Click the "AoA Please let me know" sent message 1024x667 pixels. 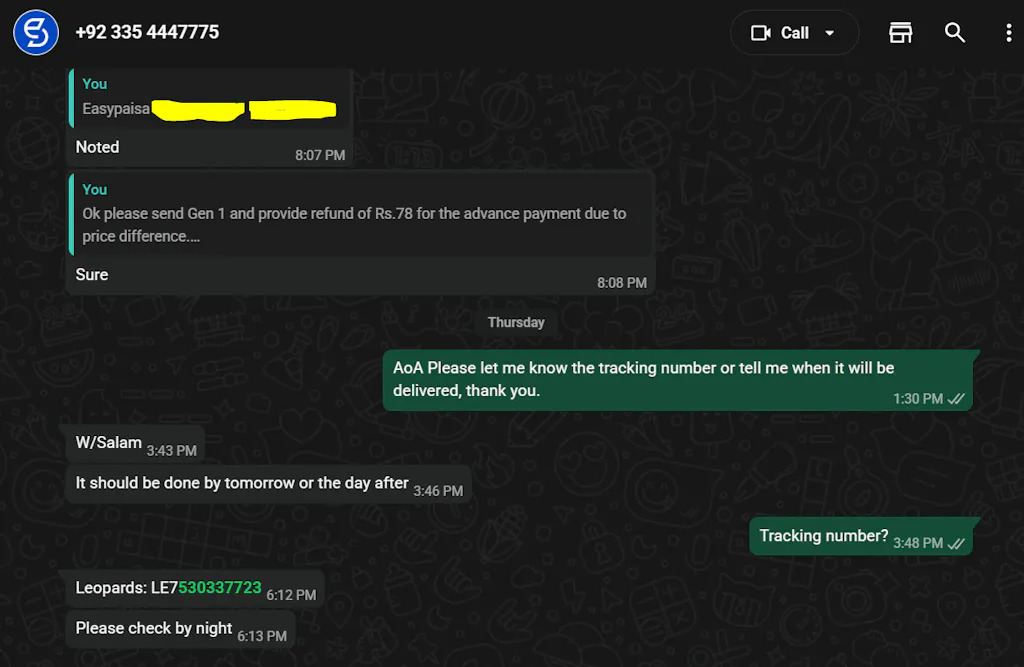643,379
